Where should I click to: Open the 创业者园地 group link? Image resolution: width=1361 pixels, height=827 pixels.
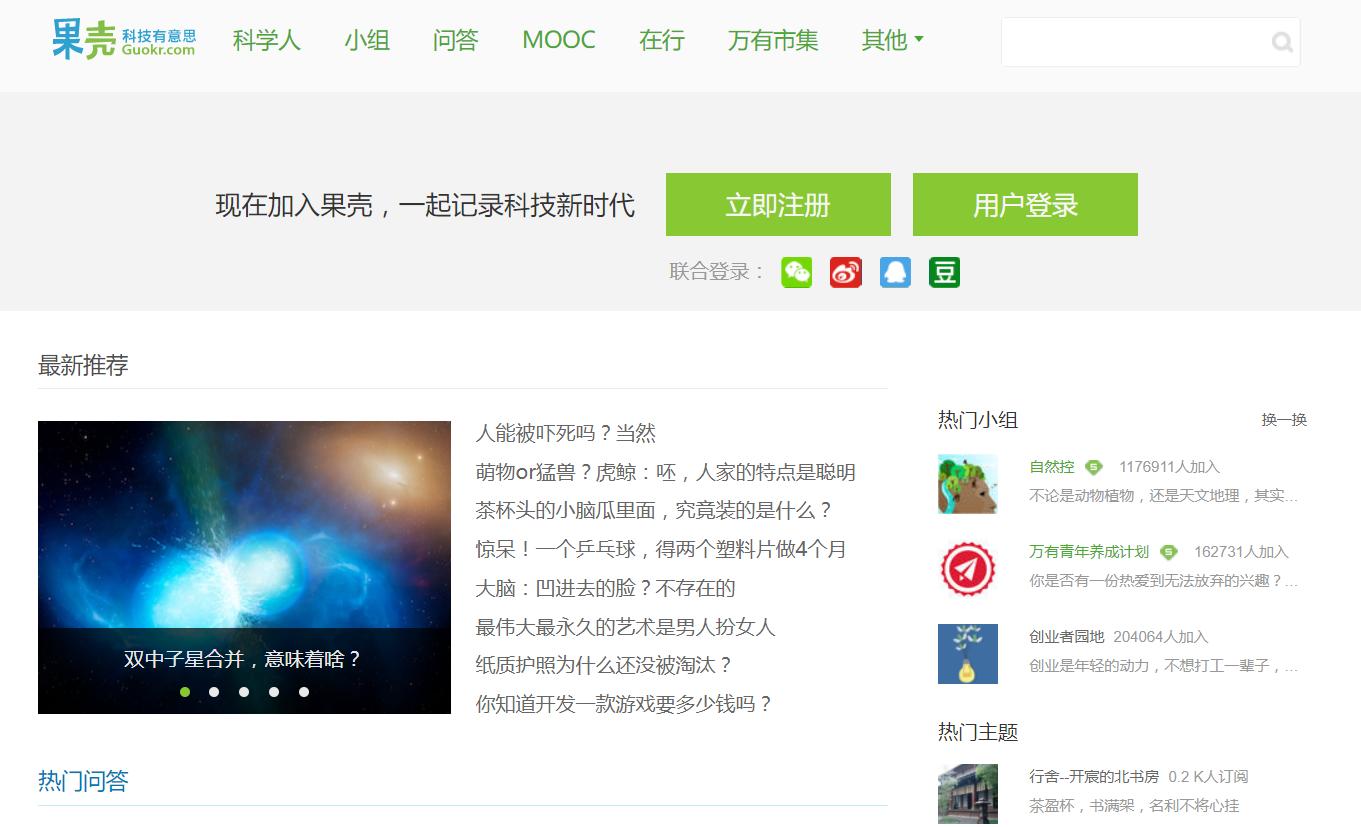1067,637
